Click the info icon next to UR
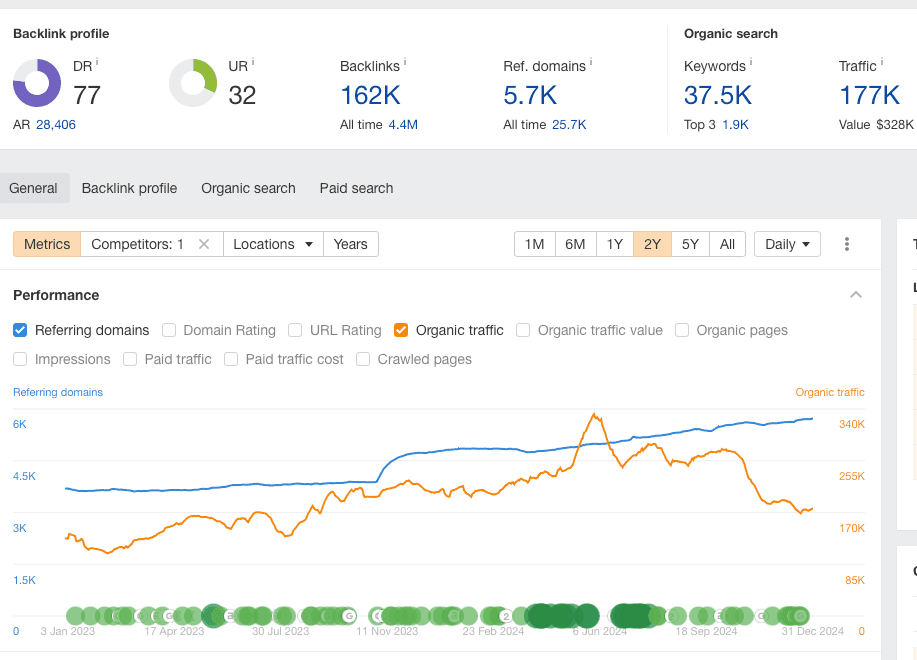The image size is (917, 660). (x=253, y=62)
